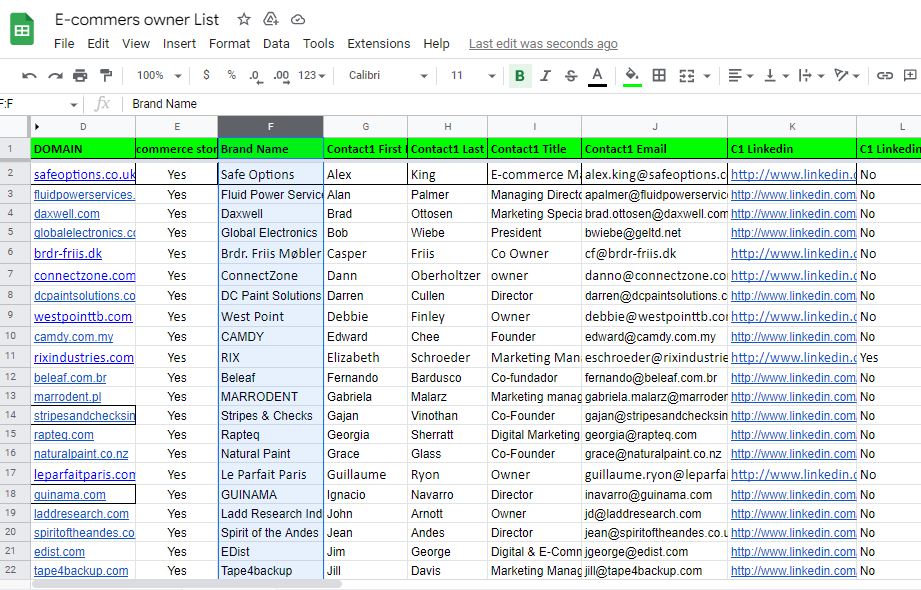
Task: Open the LinkedIn link in Casper's row
Action: click(793, 253)
